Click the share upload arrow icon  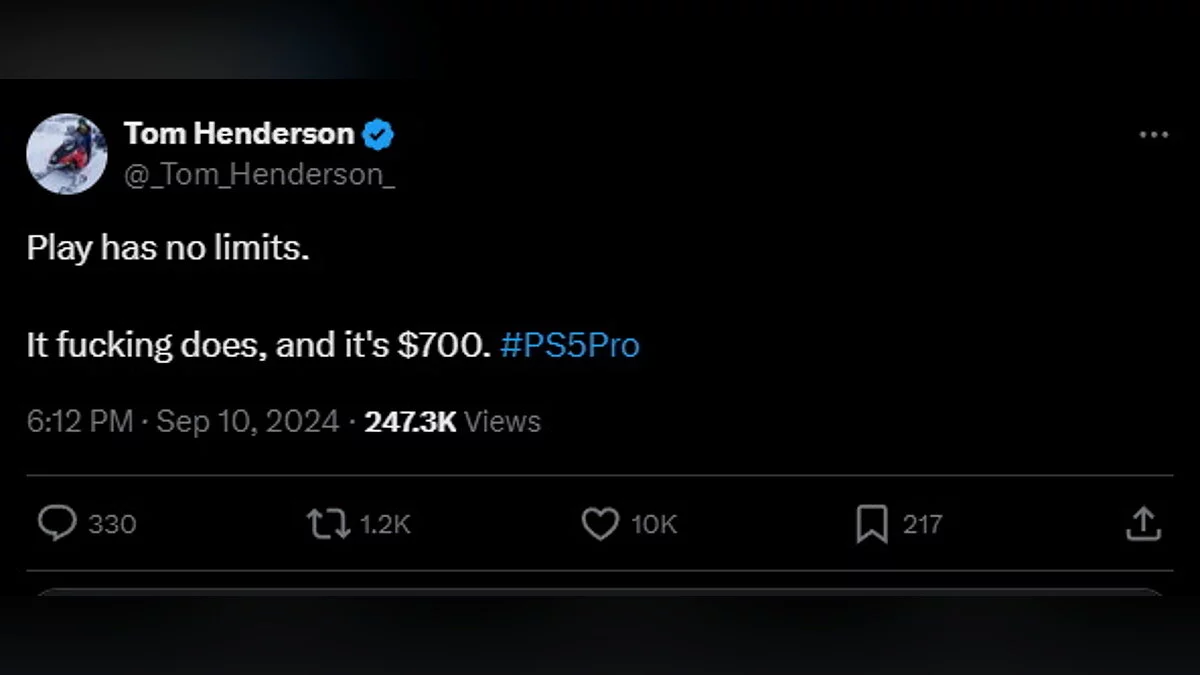coord(1142,523)
